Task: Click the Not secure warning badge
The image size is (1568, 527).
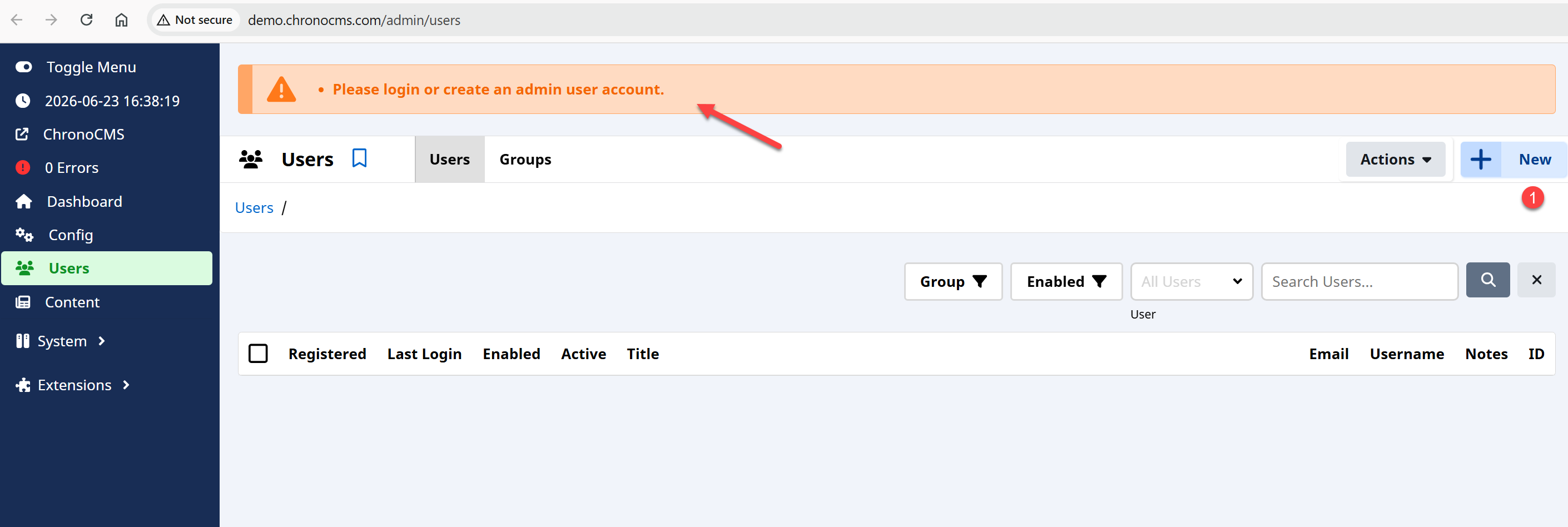Action: [x=195, y=20]
